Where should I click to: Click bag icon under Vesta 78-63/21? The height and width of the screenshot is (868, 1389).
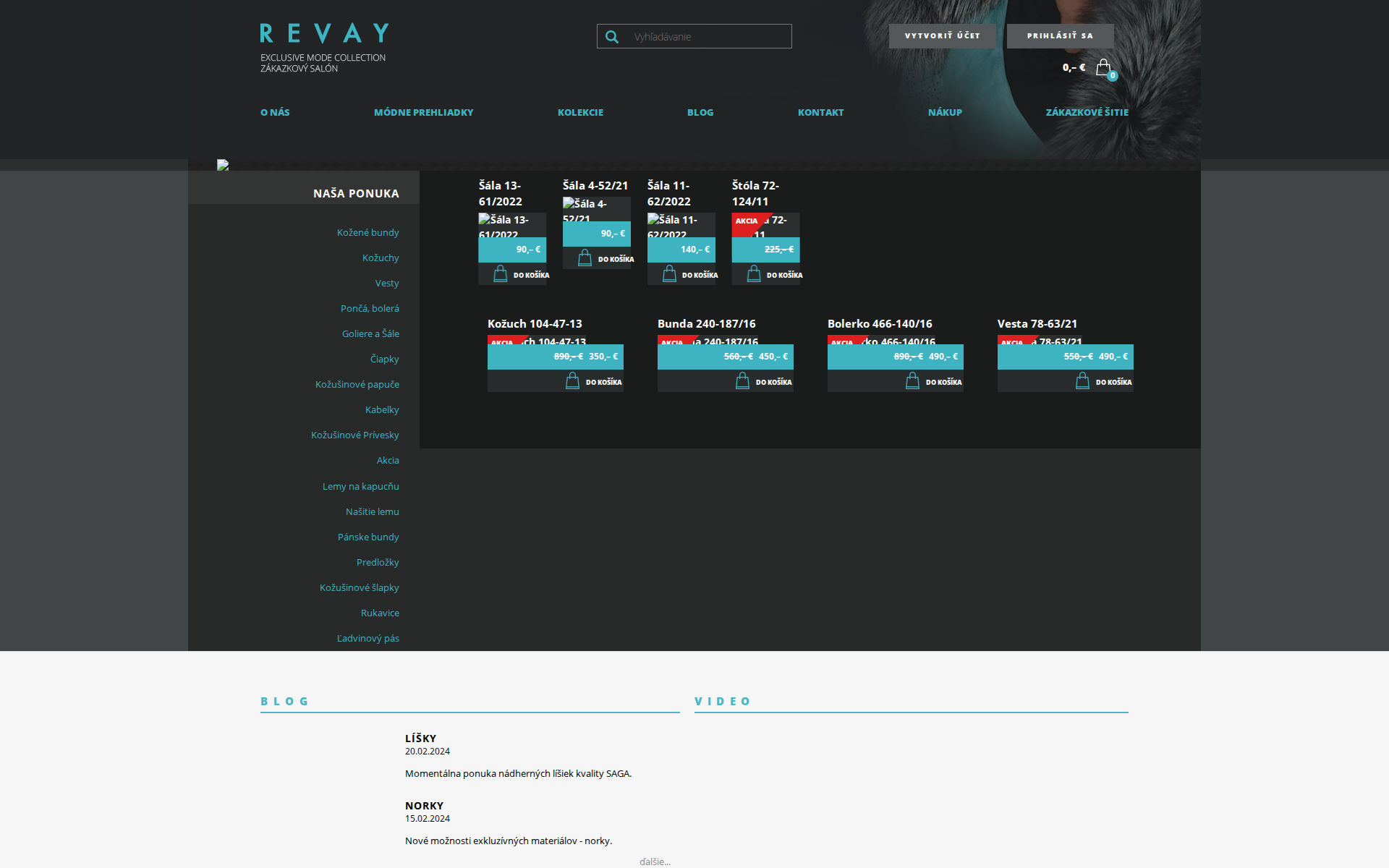(x=1082, y=381)
